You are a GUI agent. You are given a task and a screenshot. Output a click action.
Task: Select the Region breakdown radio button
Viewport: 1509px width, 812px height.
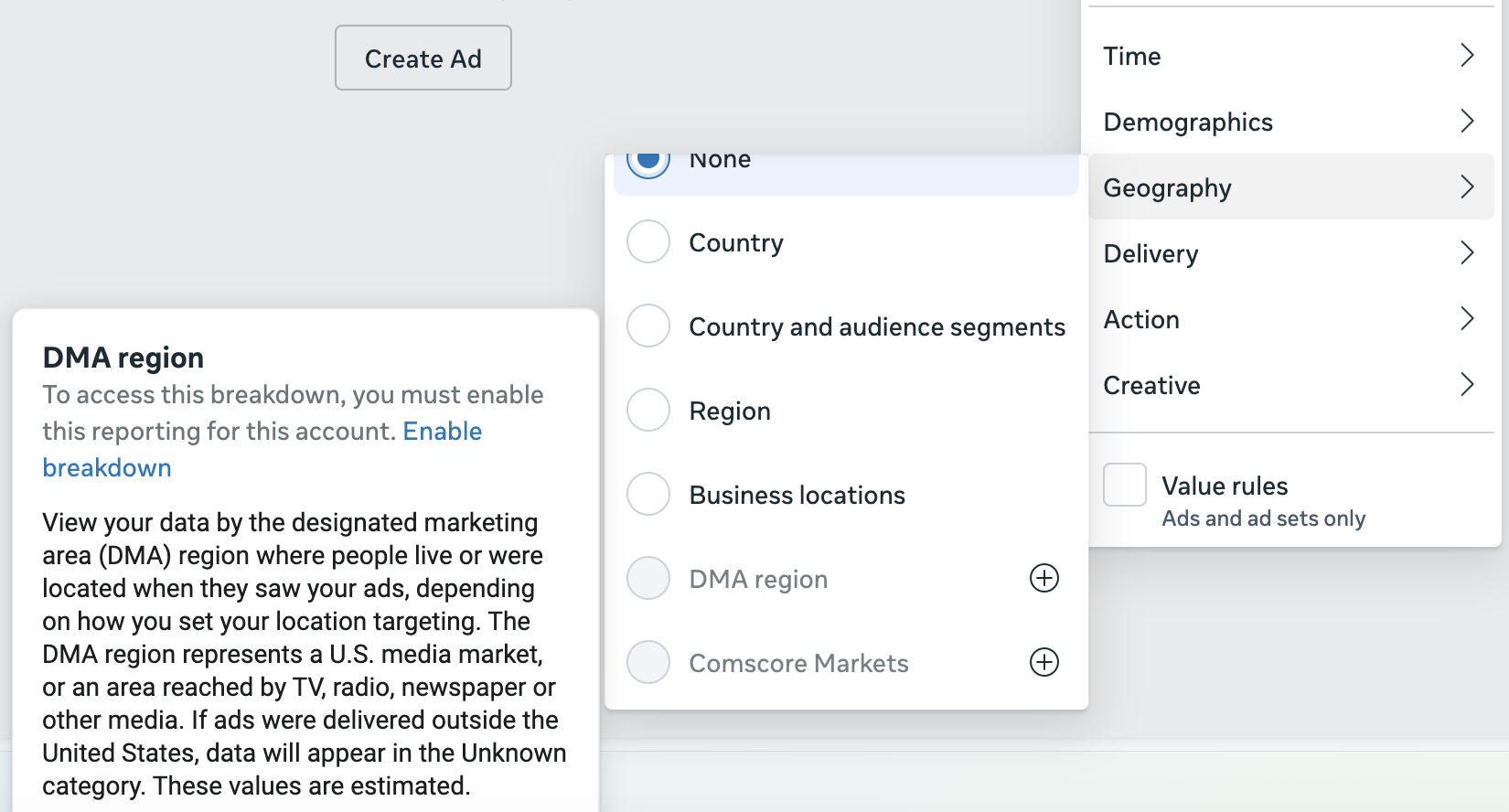pyautogui.click(x=648, y=411)
